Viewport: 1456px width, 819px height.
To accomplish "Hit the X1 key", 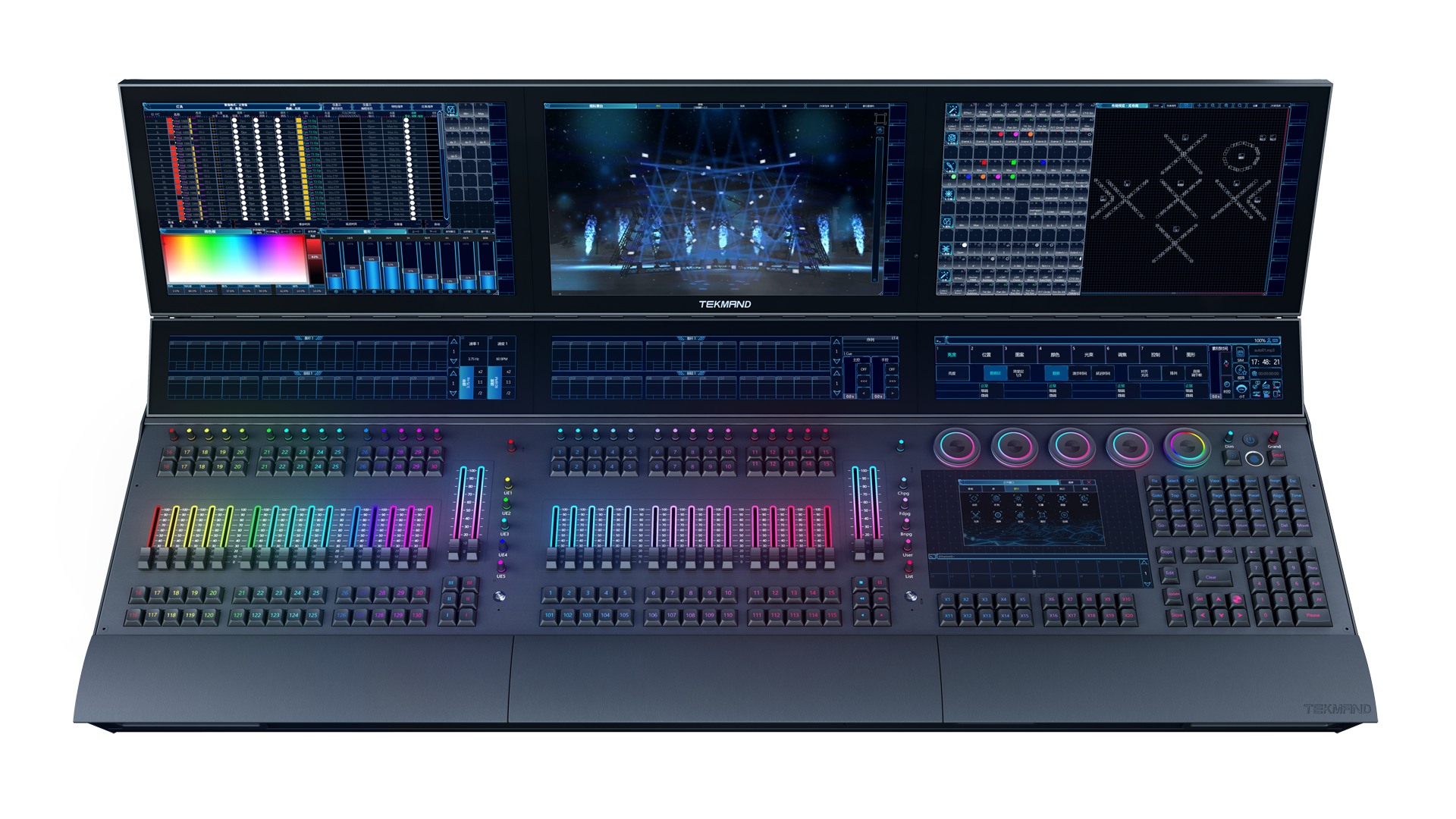I will click(x=947, y=599).
